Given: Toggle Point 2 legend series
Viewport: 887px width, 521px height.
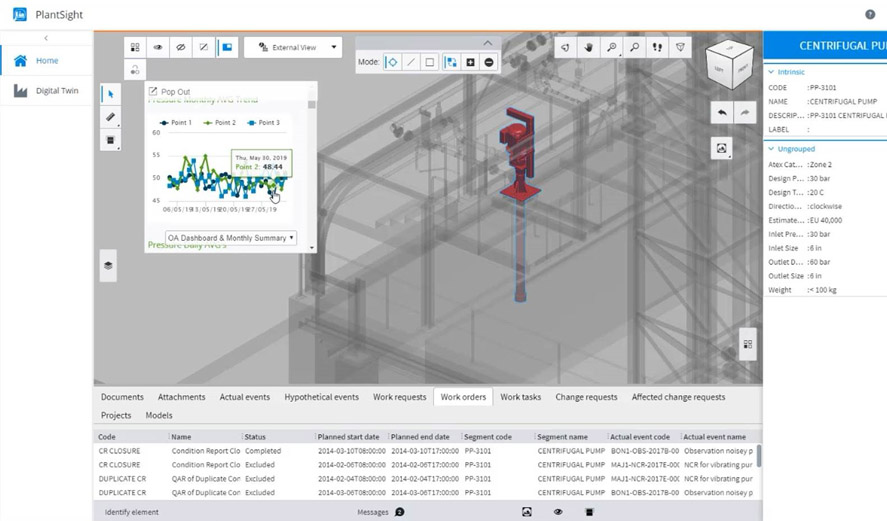Looking at the screenshot, I should click(x=219, y=122).
